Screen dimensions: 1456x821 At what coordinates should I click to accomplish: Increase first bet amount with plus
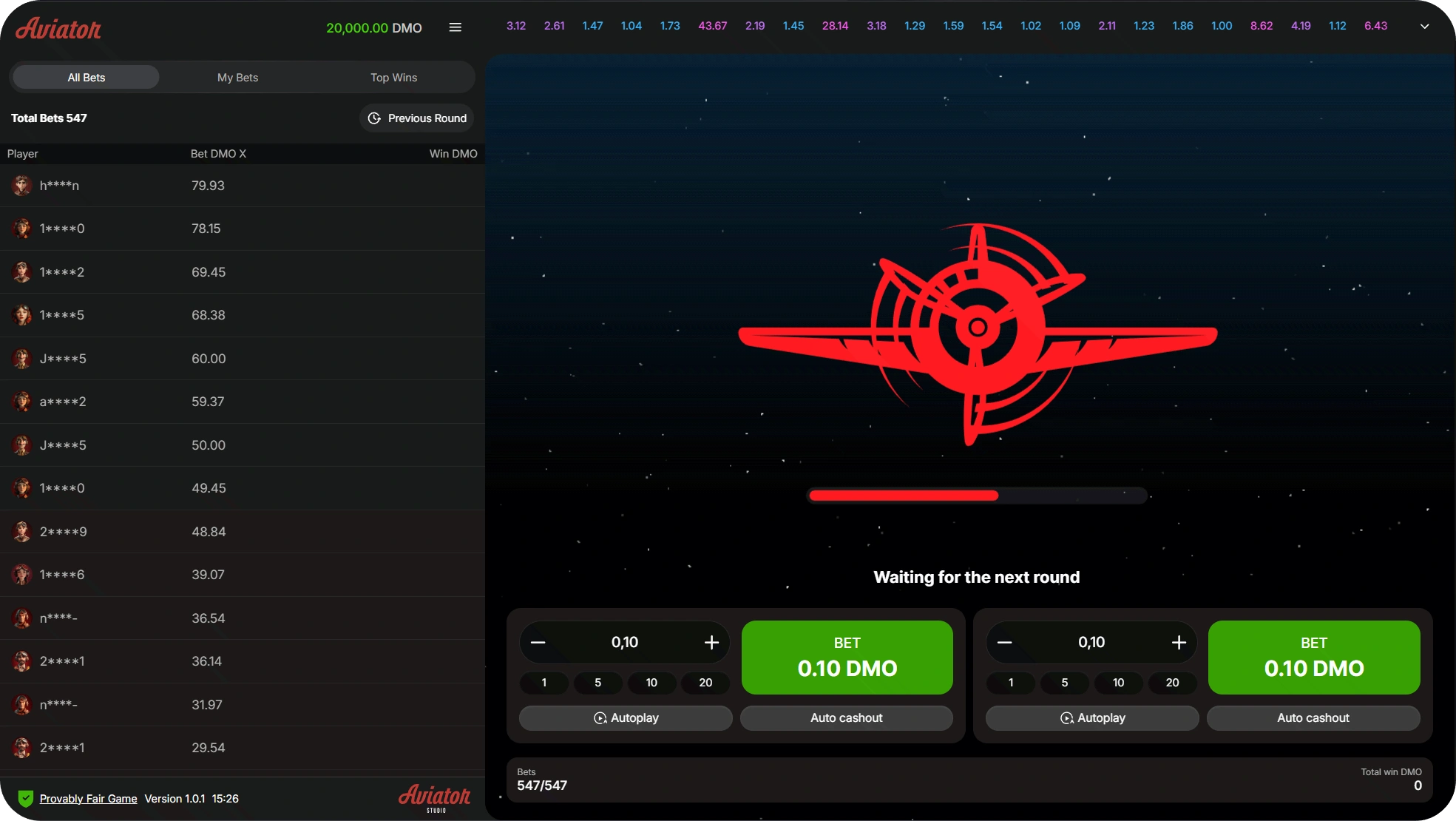(711, 642)
